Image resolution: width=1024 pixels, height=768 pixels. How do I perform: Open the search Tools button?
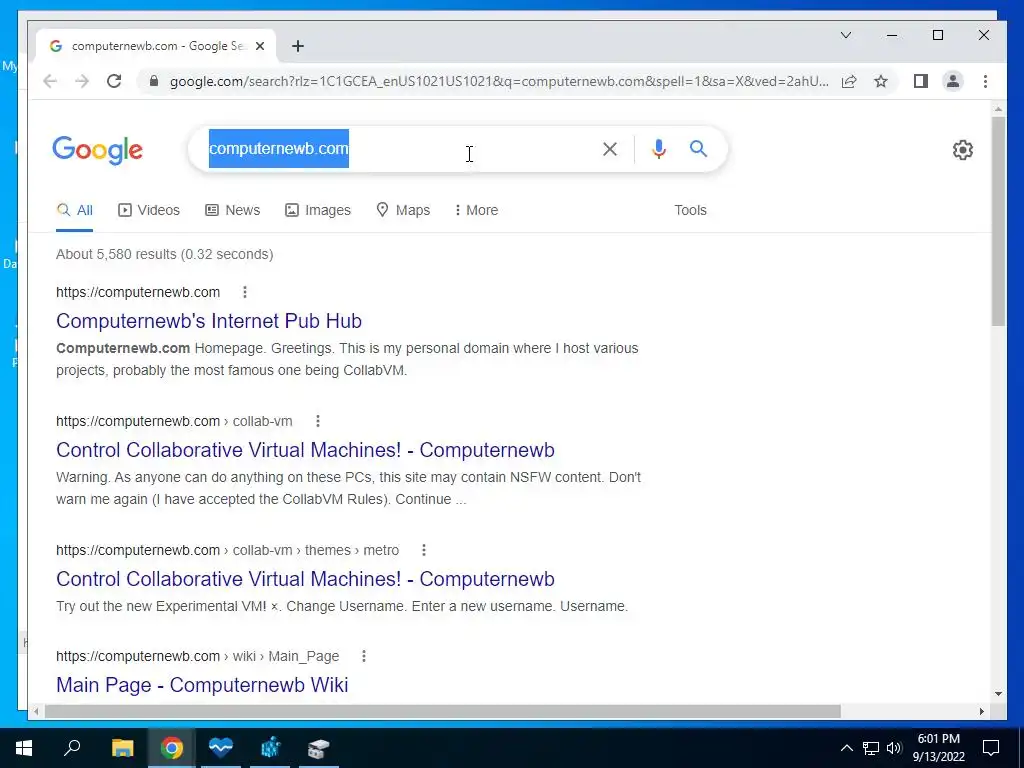click(690, 210)
